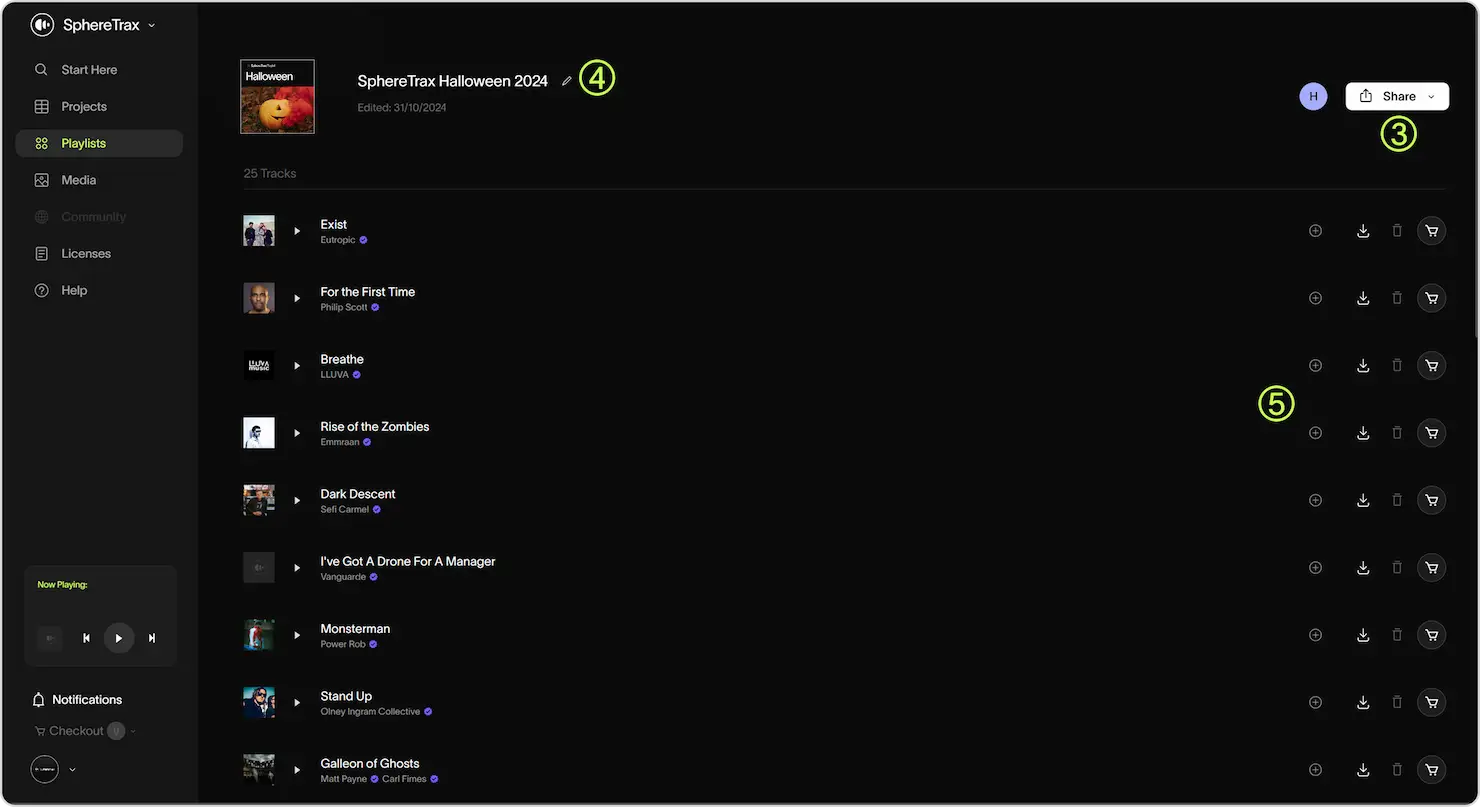The width and height of the screenshot is (1480, 807).
Task: Add Breathe to the cart
Action: pos(1431,365)
